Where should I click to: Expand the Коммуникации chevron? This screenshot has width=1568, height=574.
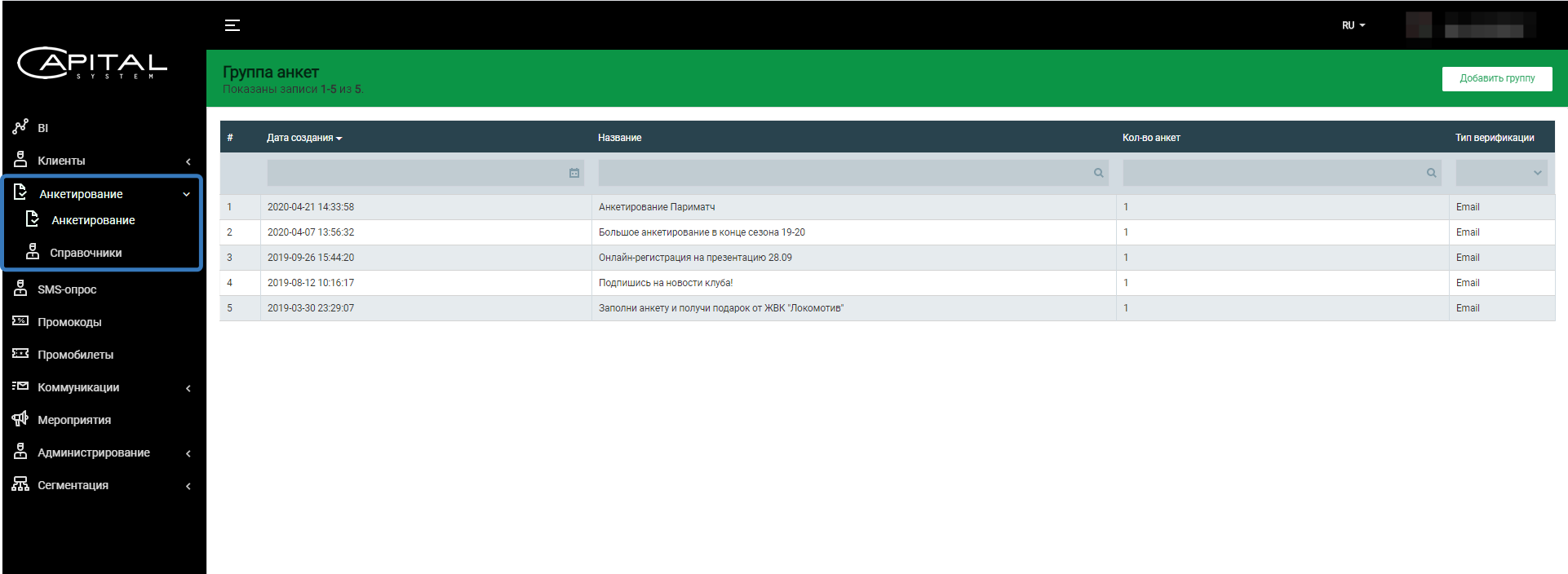pyautogui.click(x=188, y=388)
